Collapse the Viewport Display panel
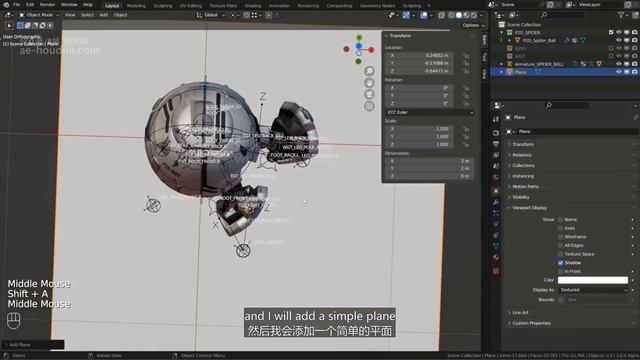The height and width of the screenshot is (360, 640). (529, 208)
